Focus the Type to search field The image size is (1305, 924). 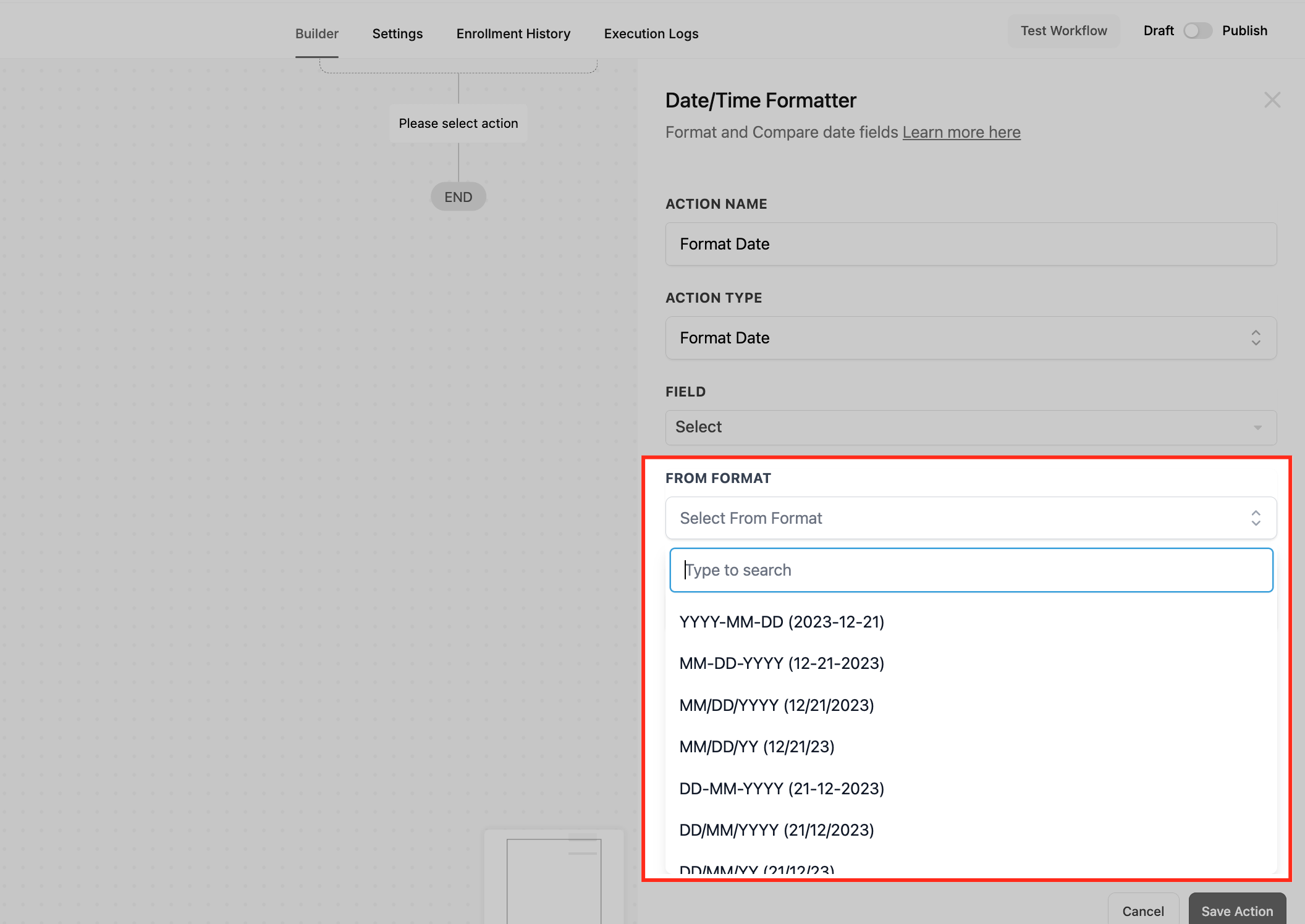pos(970,570)
